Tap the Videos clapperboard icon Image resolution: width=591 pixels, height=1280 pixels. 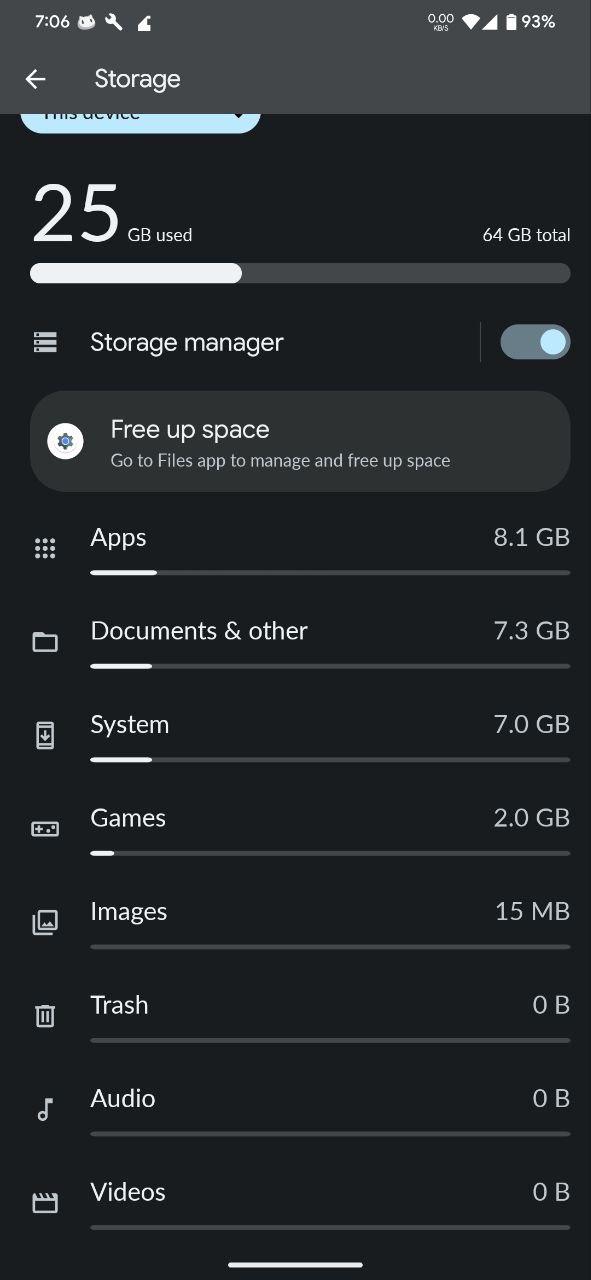(45, 1203)
